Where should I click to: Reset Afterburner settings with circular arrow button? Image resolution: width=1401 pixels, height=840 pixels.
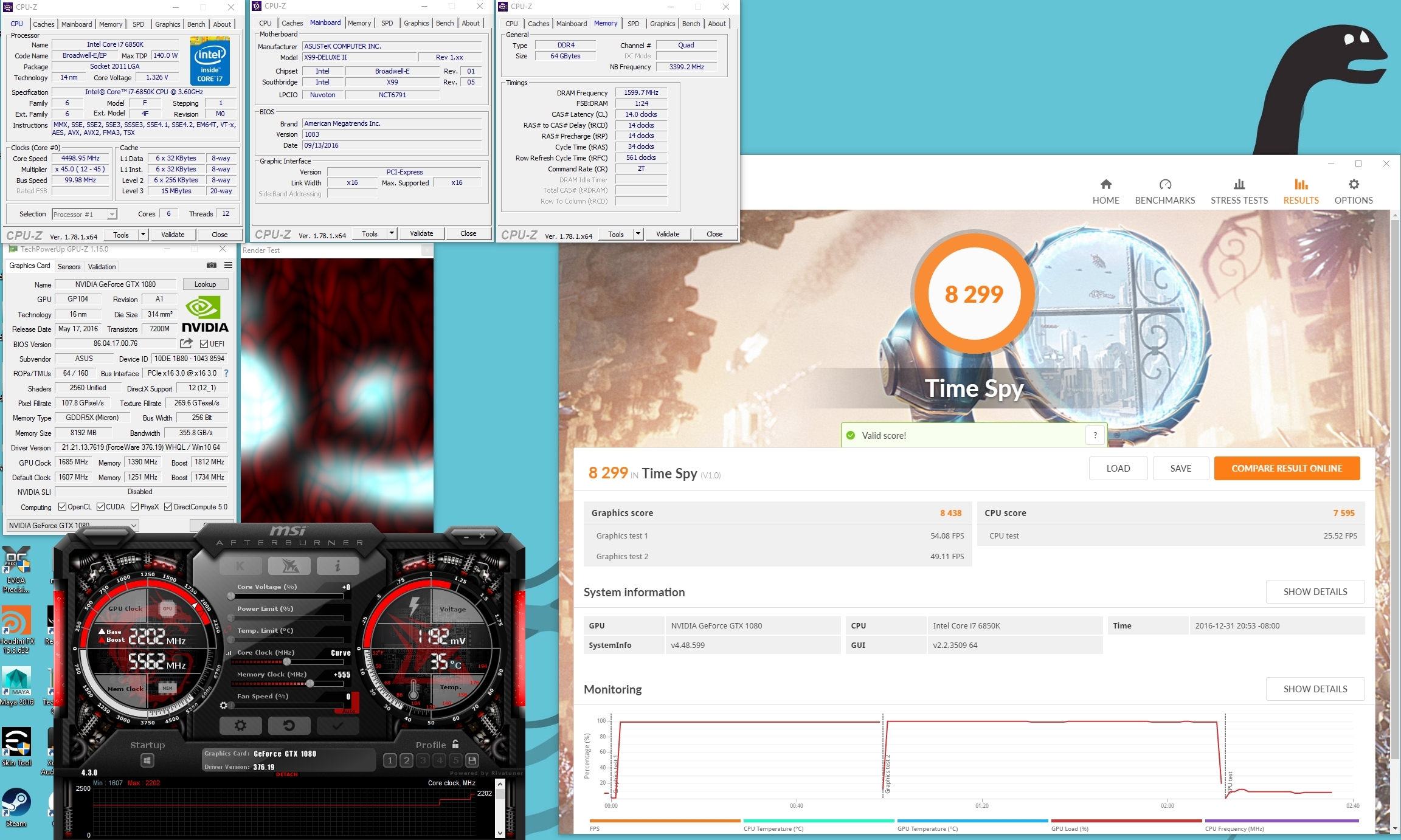coord(289,725)
